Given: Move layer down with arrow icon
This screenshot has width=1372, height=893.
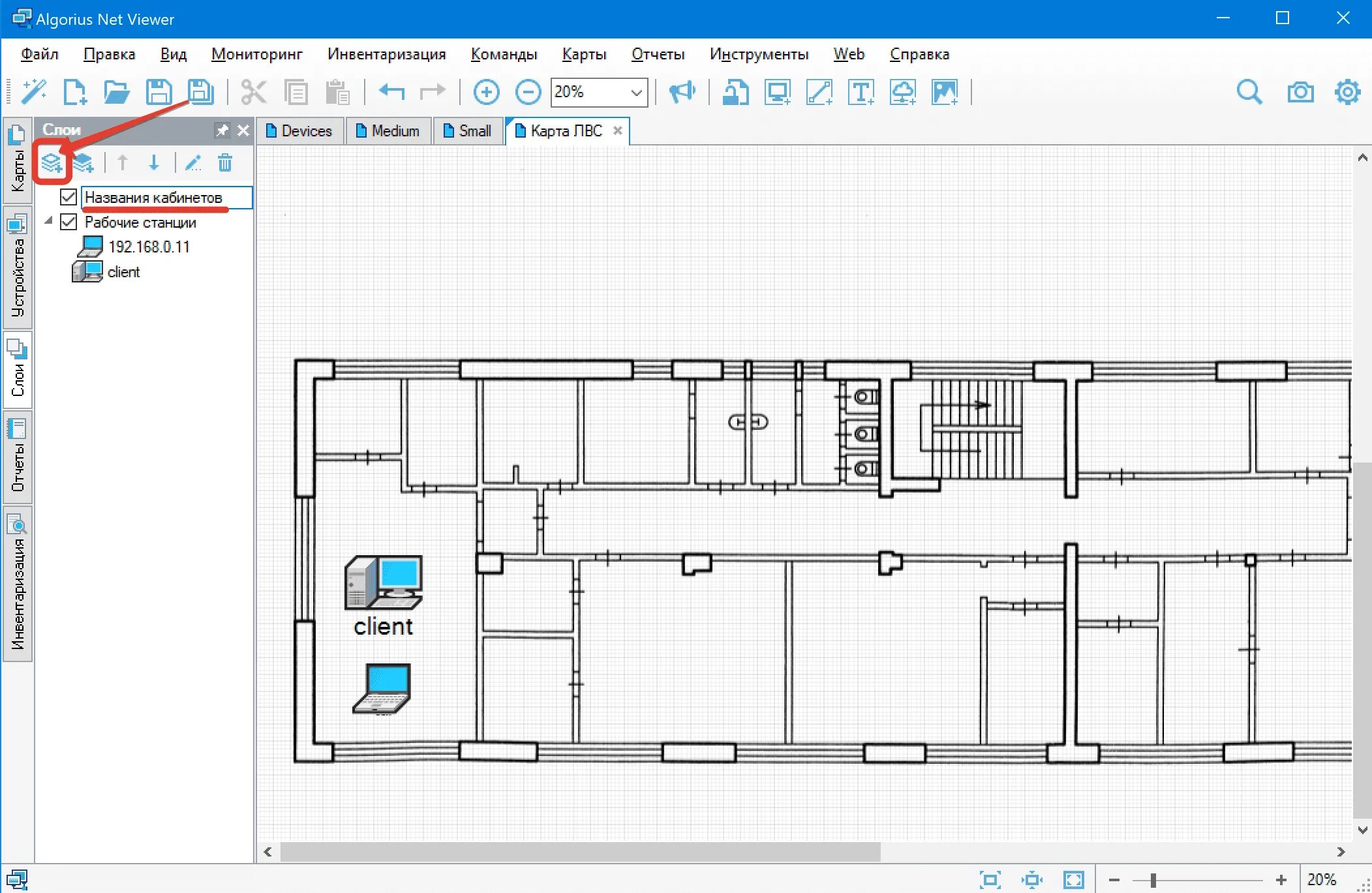Looking at the screenshot, I should [154, 162].
